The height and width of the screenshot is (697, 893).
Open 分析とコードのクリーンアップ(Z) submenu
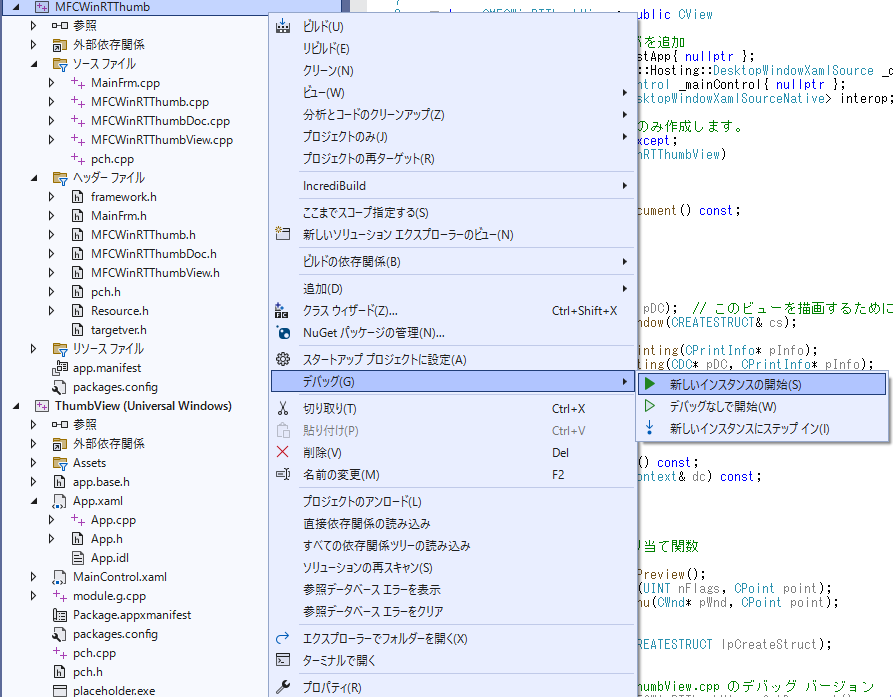coord(453,114)
